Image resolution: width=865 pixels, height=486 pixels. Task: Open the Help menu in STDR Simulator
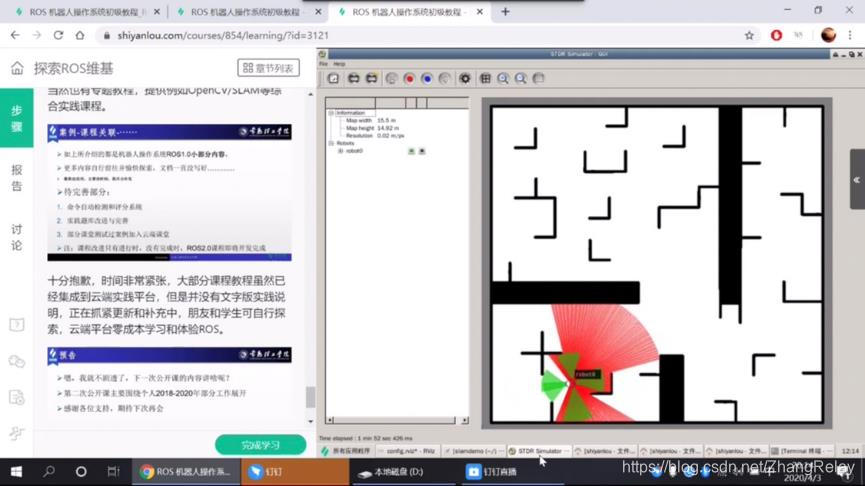[x=339, y=64]
